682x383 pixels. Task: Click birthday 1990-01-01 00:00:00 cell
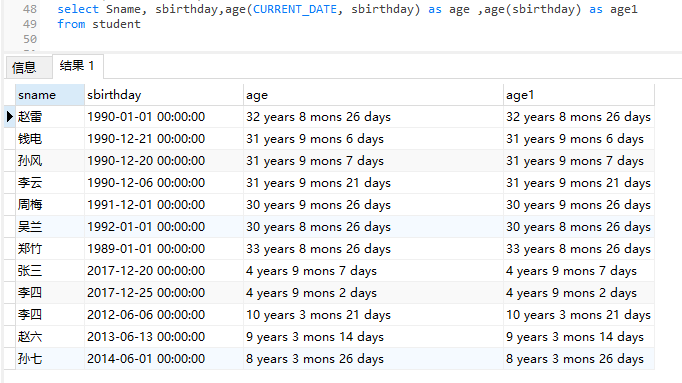[x=164, y=117]
